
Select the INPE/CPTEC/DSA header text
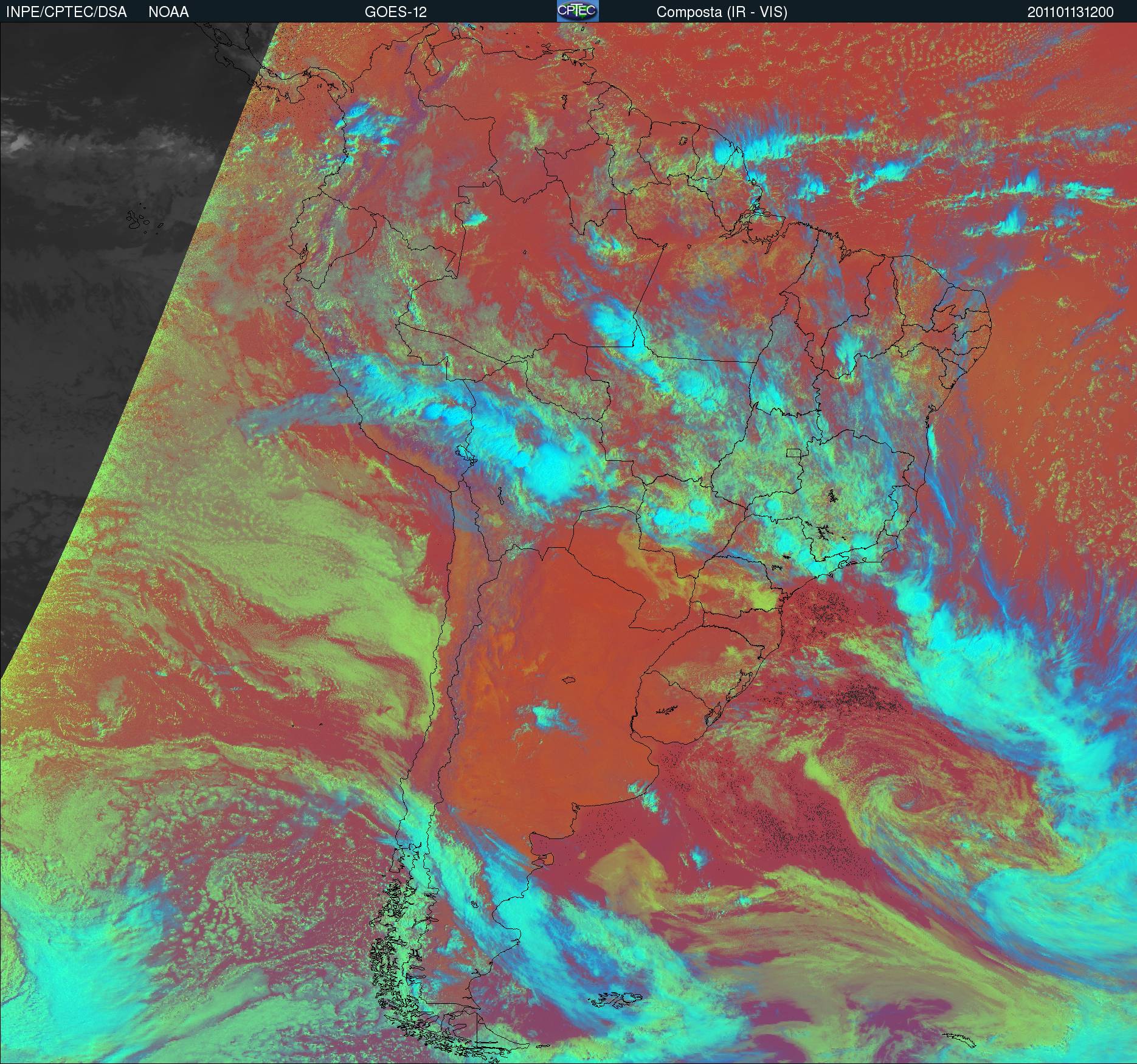[66, 12]
